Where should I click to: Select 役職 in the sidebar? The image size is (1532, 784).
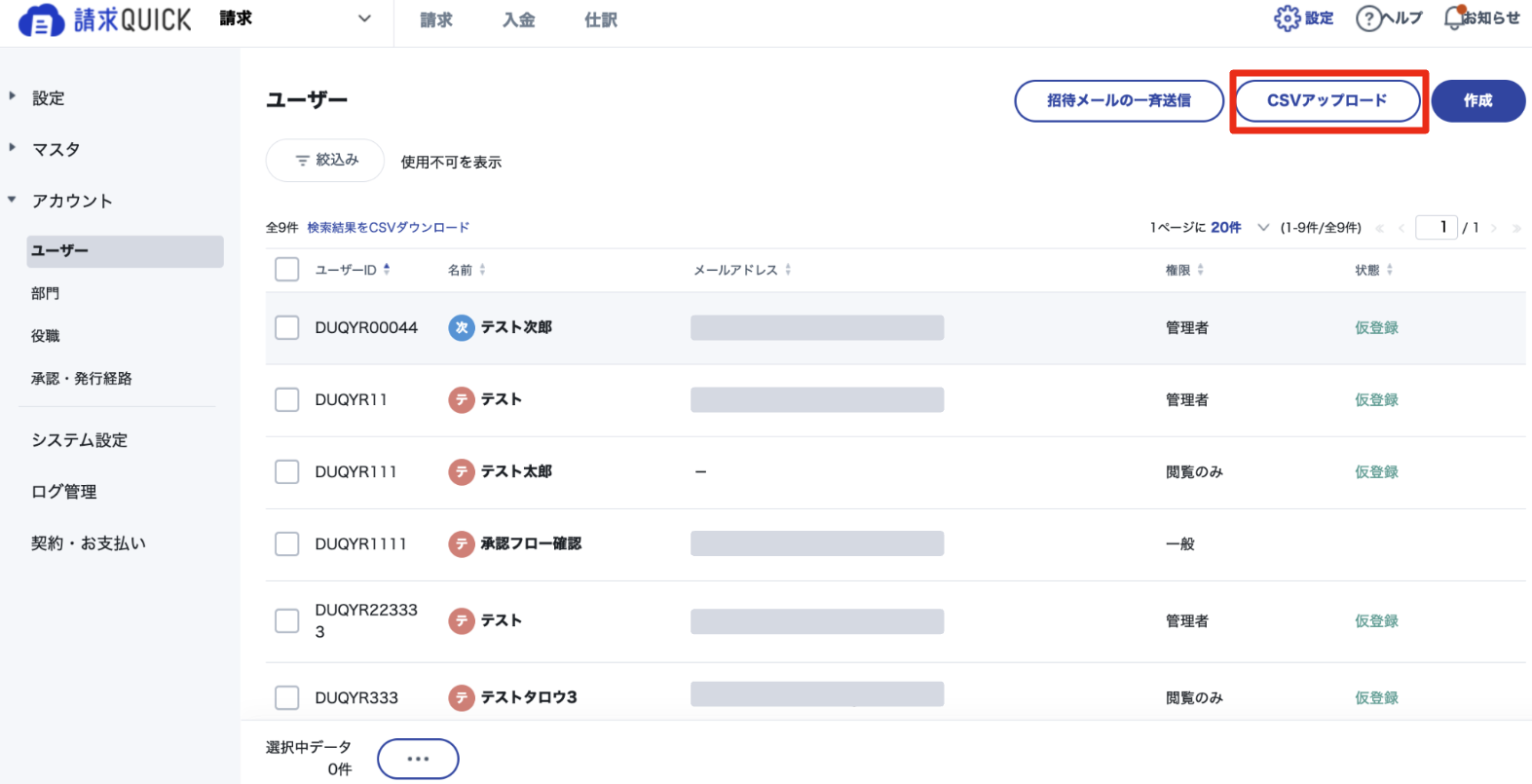[x=46, y=336]
